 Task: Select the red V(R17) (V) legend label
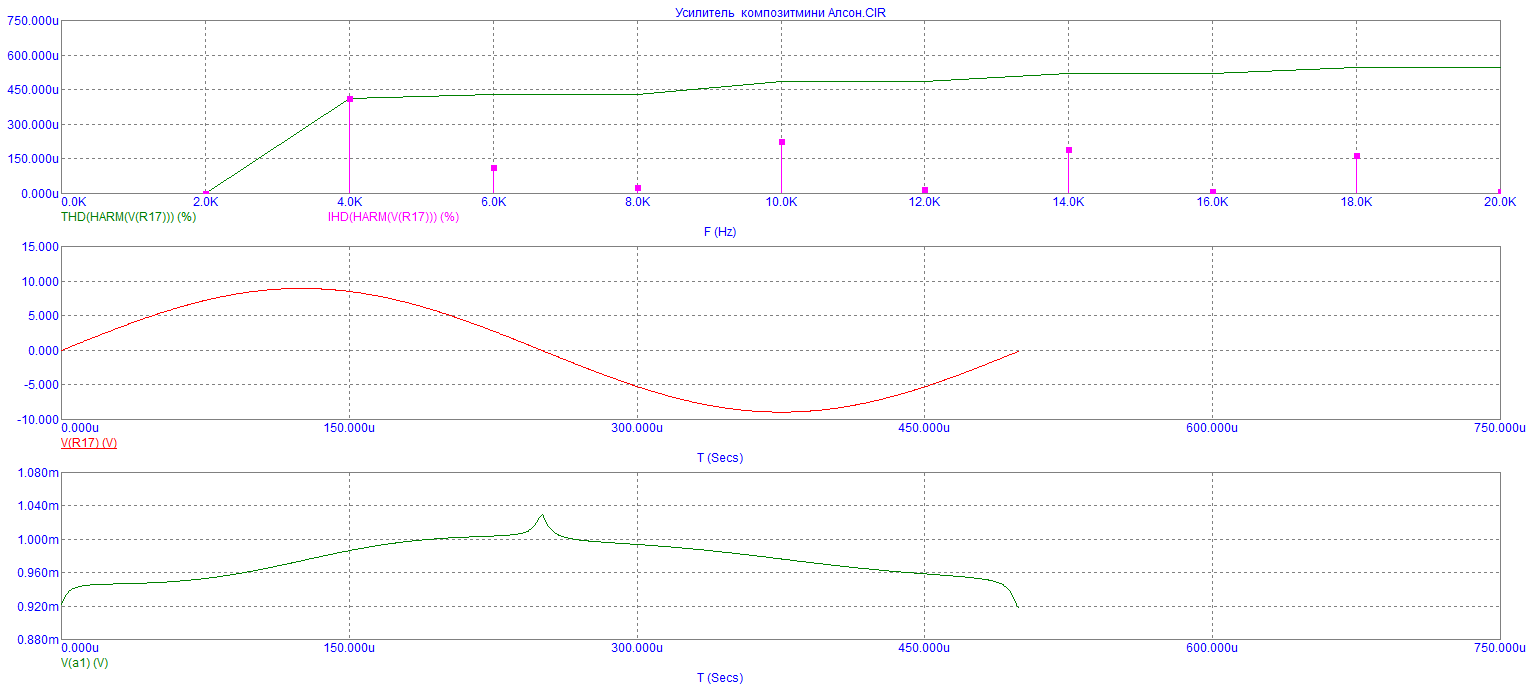[x=89, y=442]
